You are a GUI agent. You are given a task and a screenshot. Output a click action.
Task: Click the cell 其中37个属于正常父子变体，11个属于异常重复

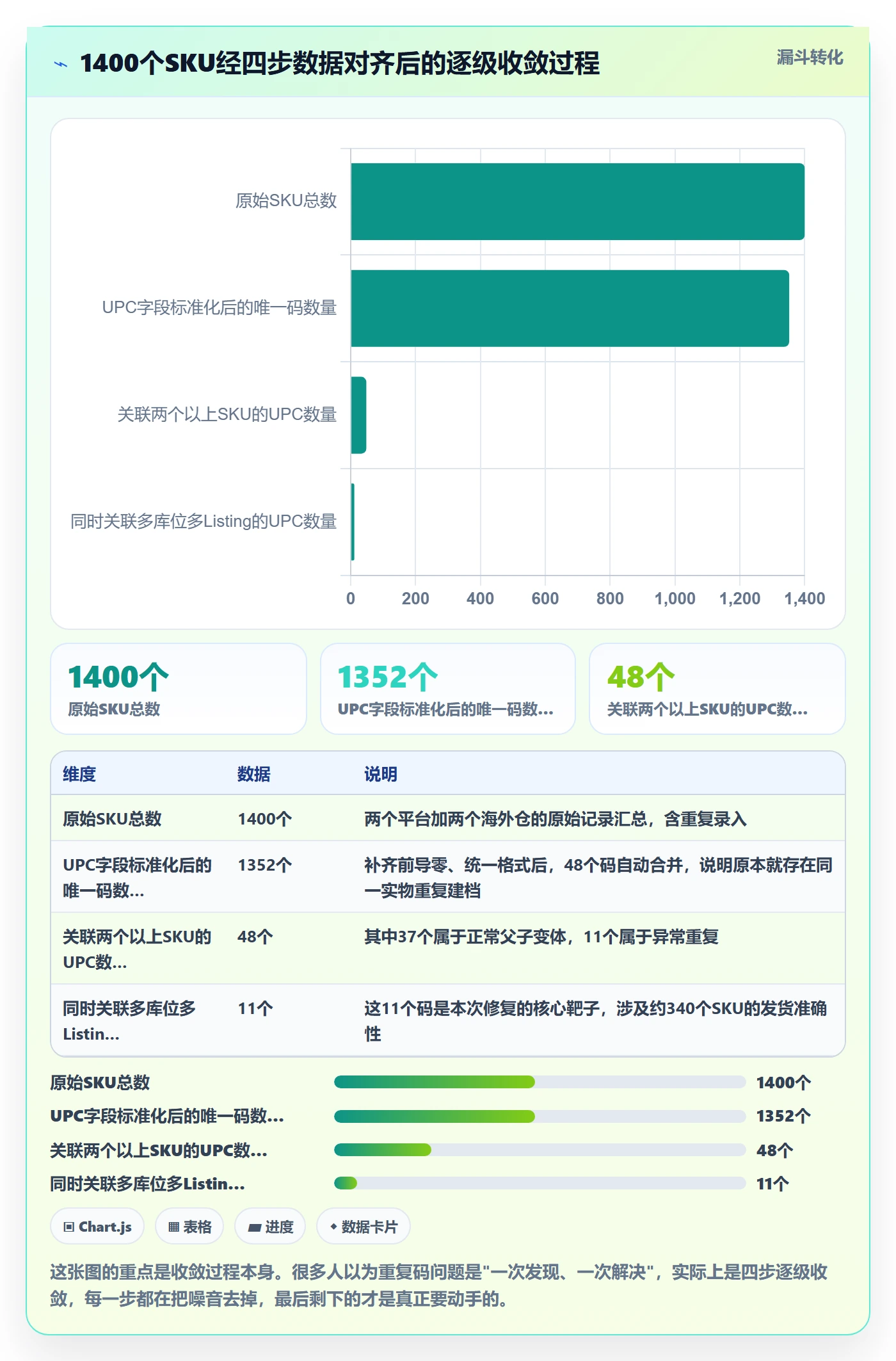[541, 937]
